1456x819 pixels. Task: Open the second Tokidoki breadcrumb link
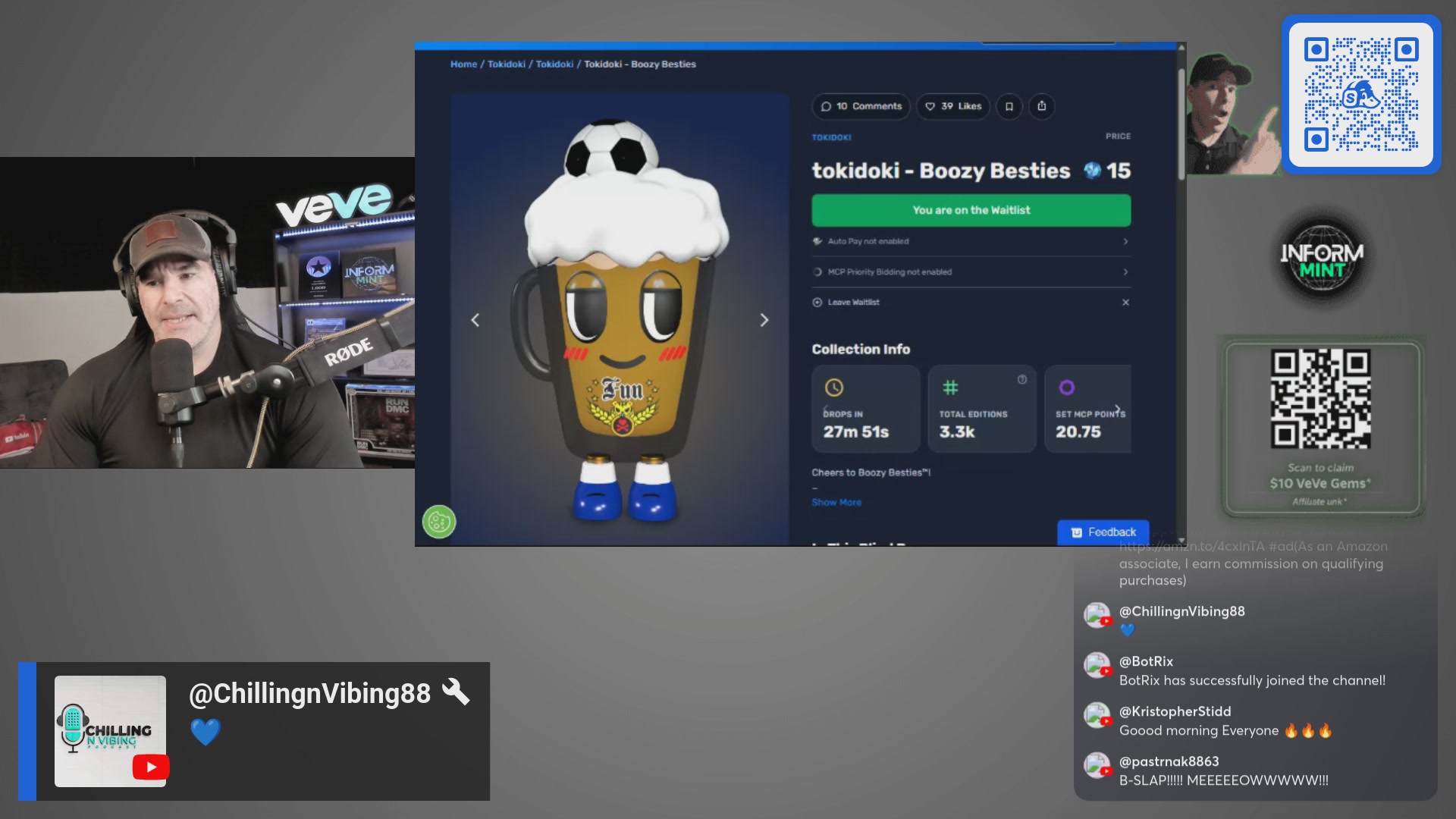tap(554, 64)
